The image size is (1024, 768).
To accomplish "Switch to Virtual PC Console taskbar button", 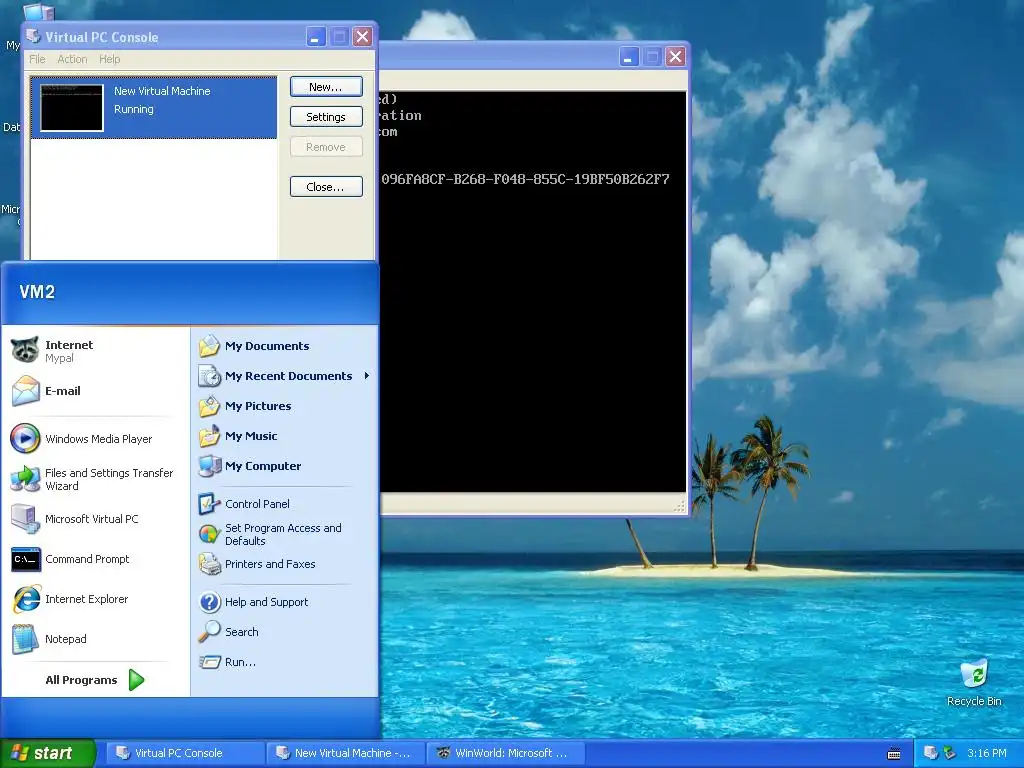I will click(x=184, y=753).
